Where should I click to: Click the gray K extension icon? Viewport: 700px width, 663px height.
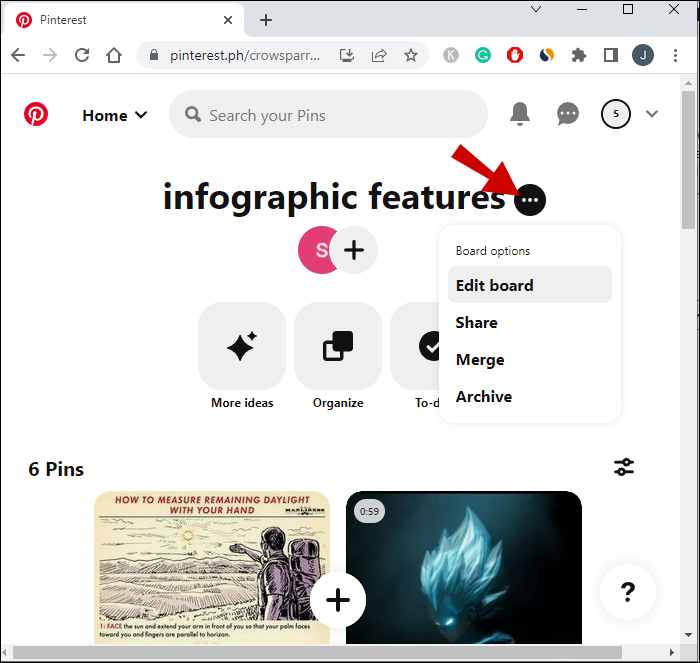coord(451,55)
